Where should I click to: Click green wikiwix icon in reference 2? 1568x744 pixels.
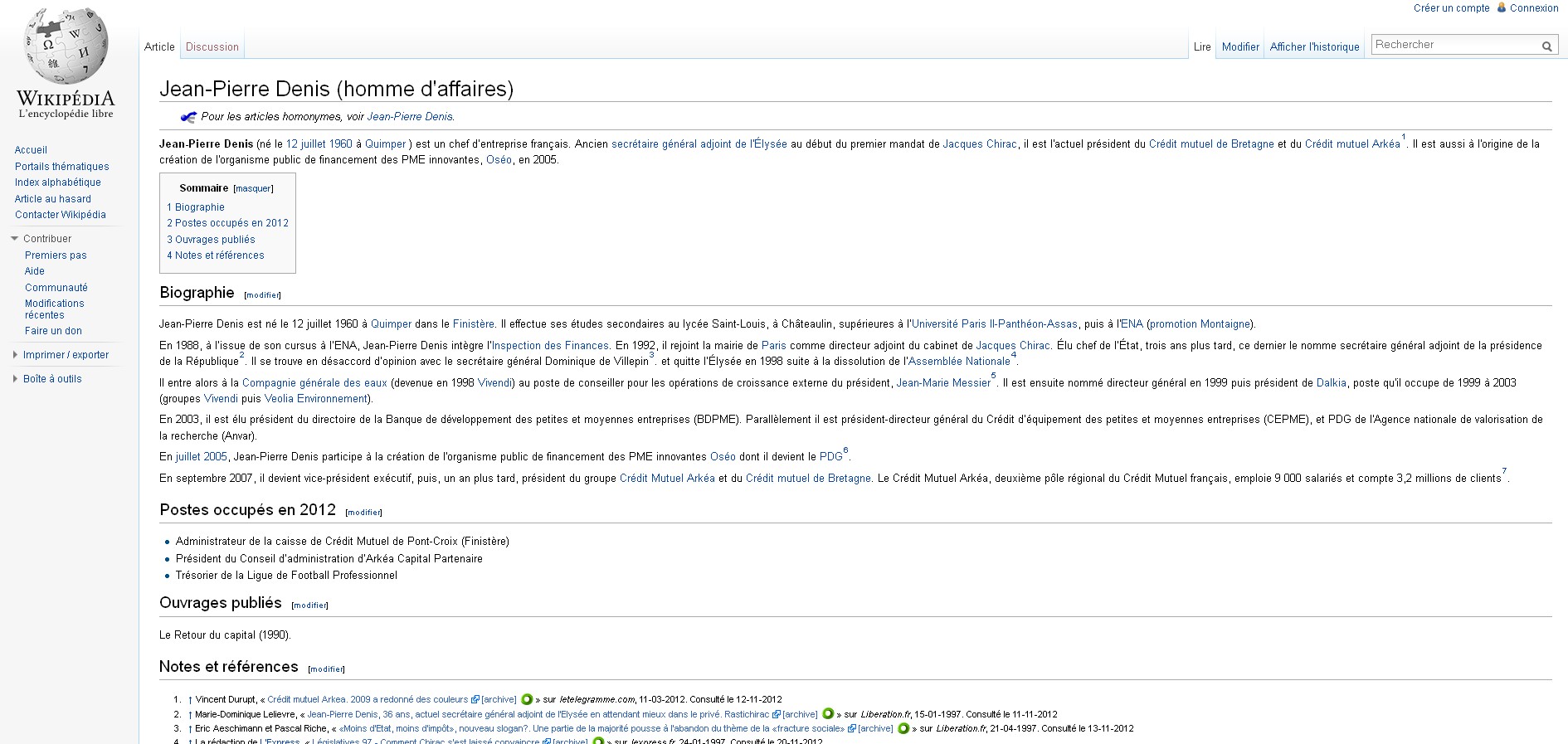(x=827, y=713)
